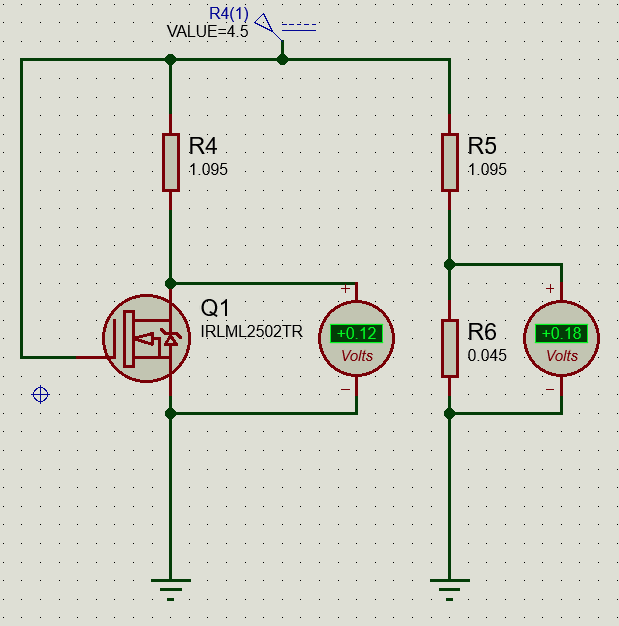This screenshot has height=626, width=619.
Task: Click the ground symbol below Q1
Action: pyautogui.click(x=171, y=586)
